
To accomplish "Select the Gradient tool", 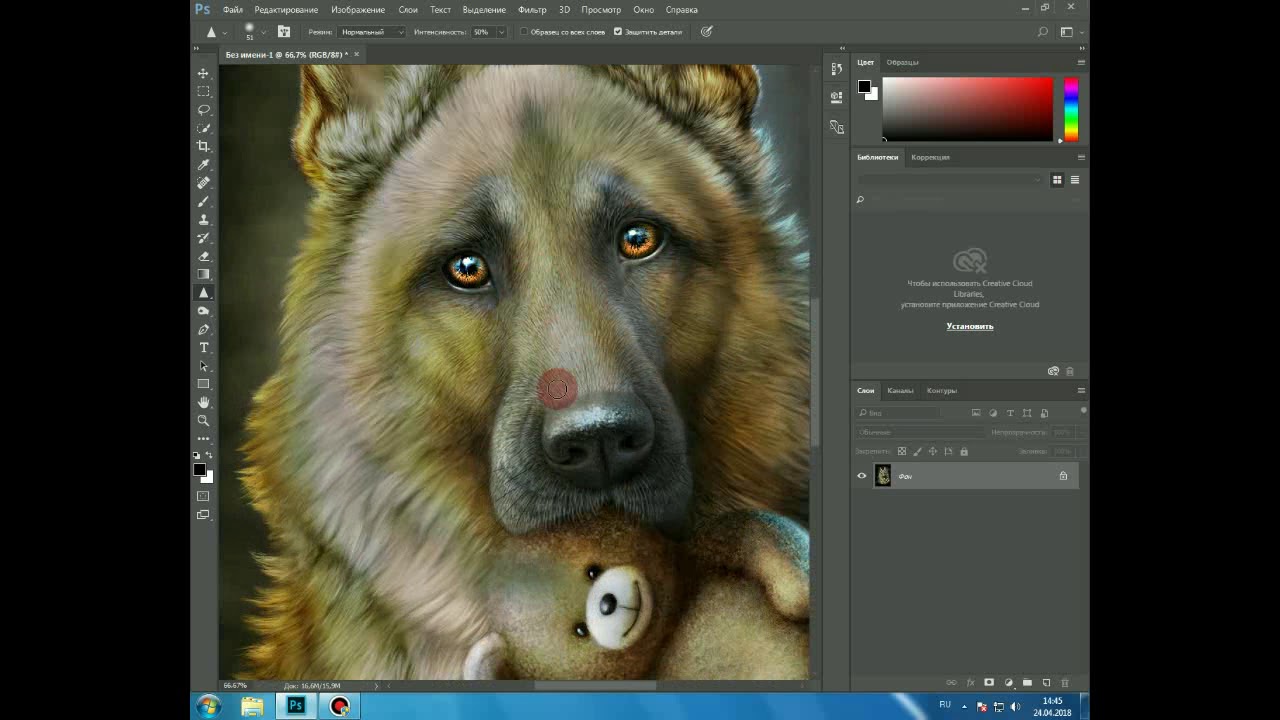I will 203,274.
